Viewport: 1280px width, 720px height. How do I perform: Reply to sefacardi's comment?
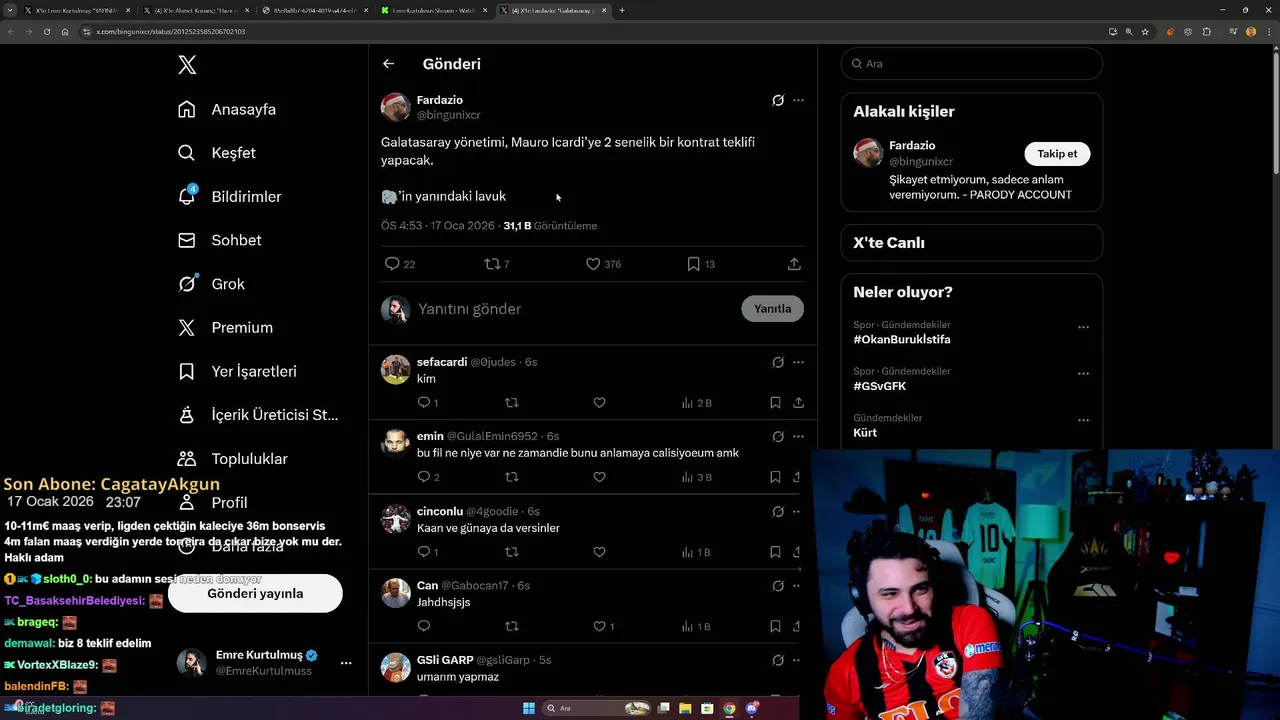tap(424, 403)
